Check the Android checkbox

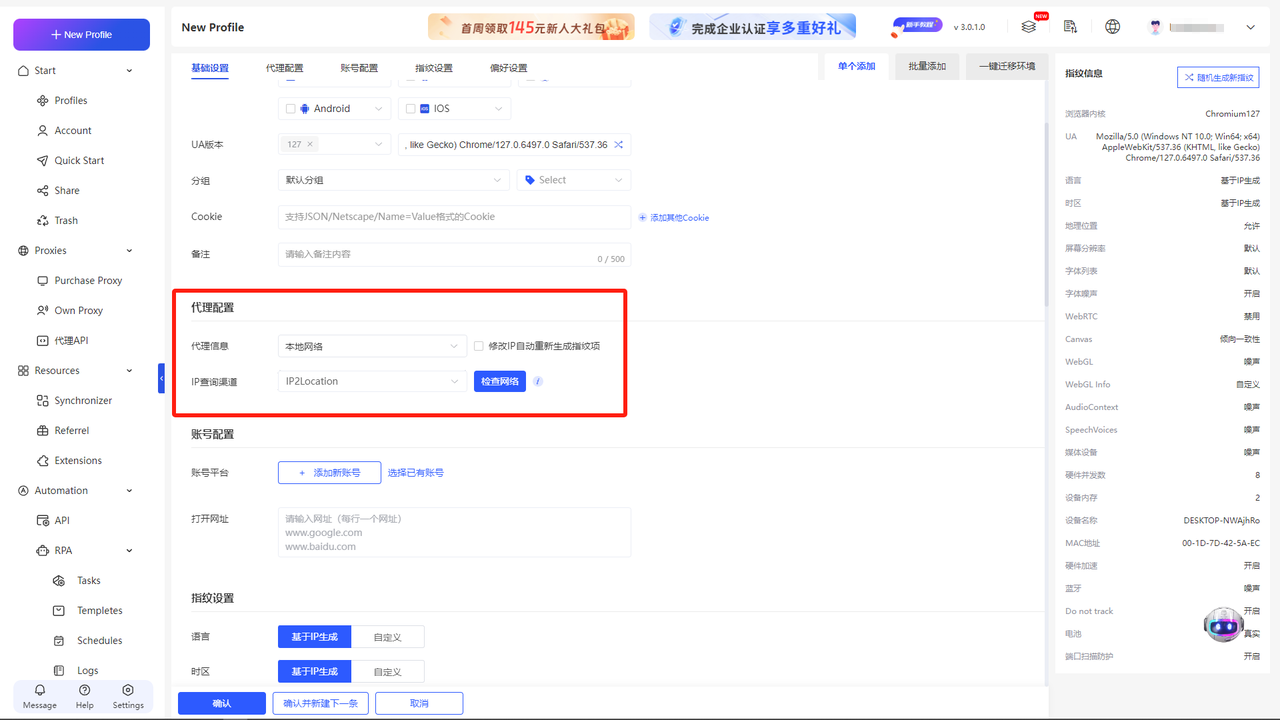point(290,108)
